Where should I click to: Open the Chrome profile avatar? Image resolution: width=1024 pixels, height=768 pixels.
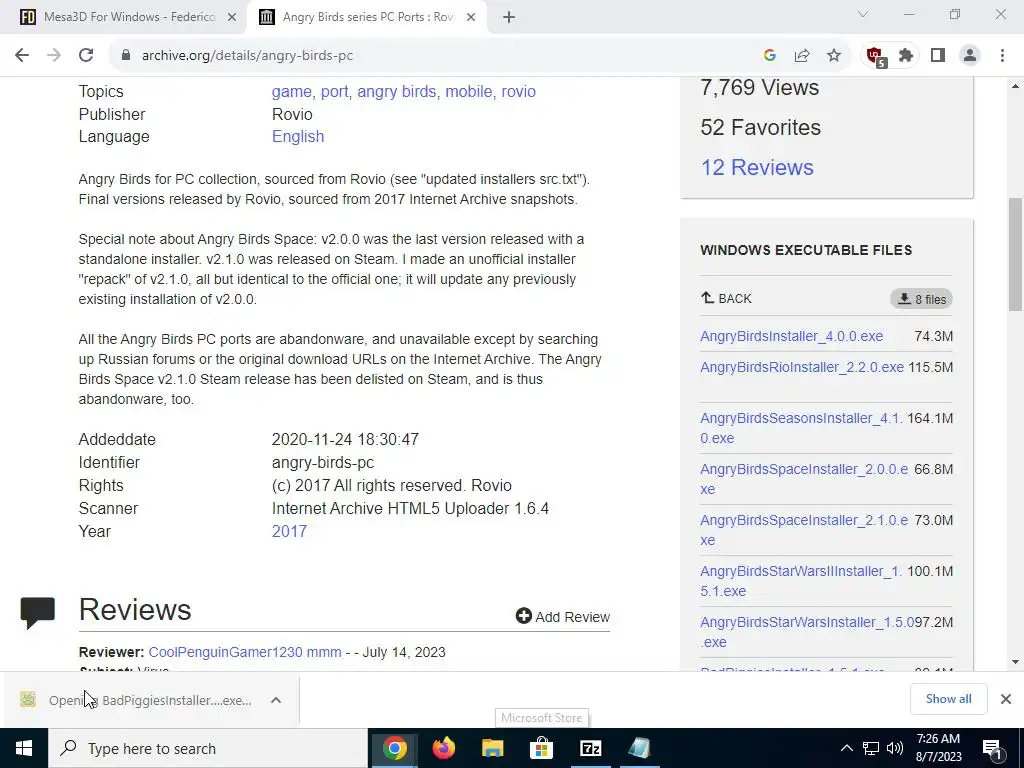coord(970,56)
